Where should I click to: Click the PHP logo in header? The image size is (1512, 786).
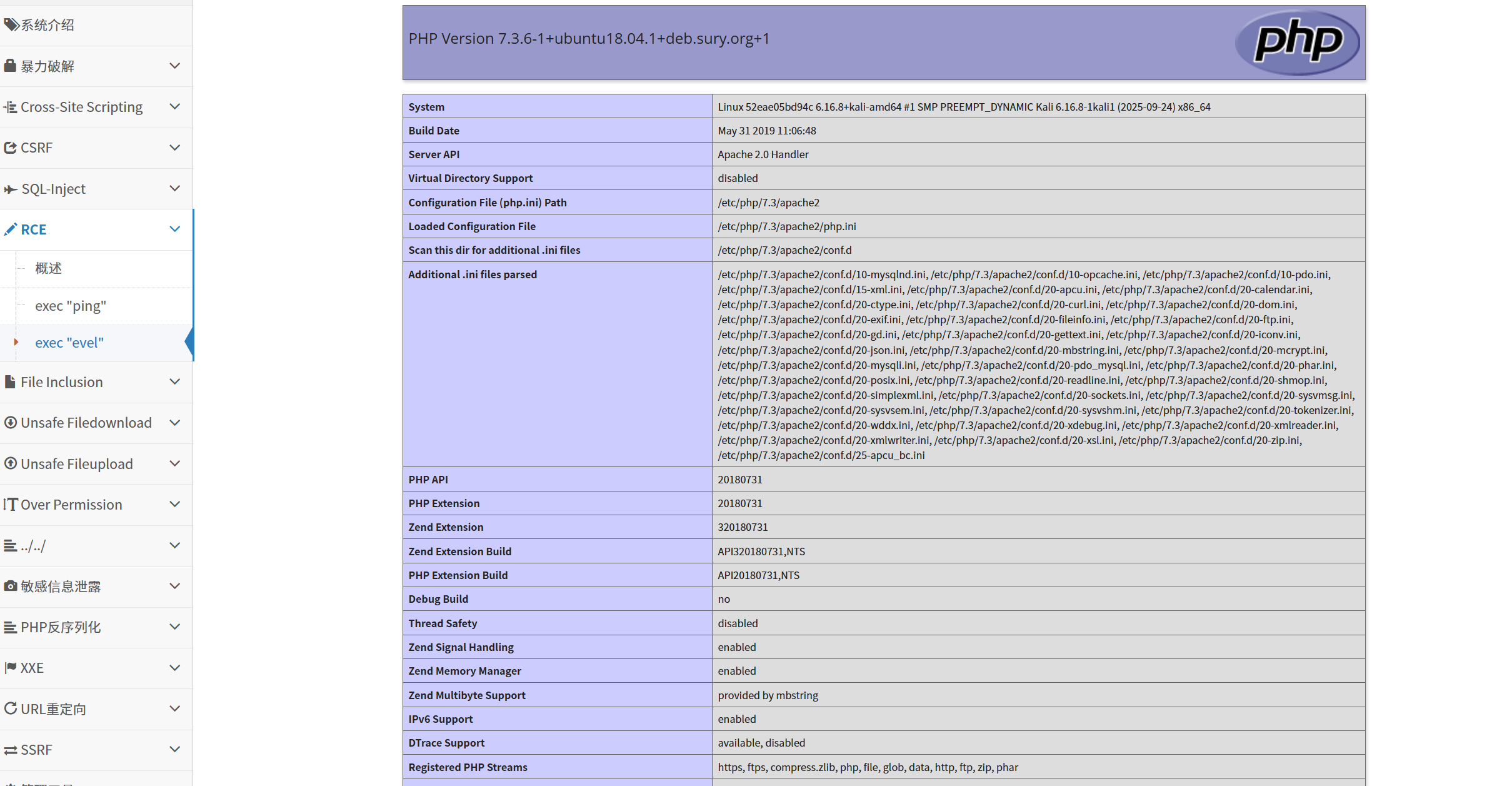1297,42
